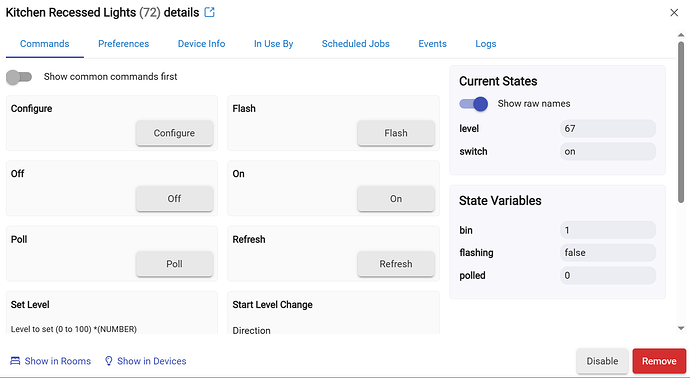Screen dimensions: 690x378
Task: Click the Refresh button
Action: coord(396,264)
